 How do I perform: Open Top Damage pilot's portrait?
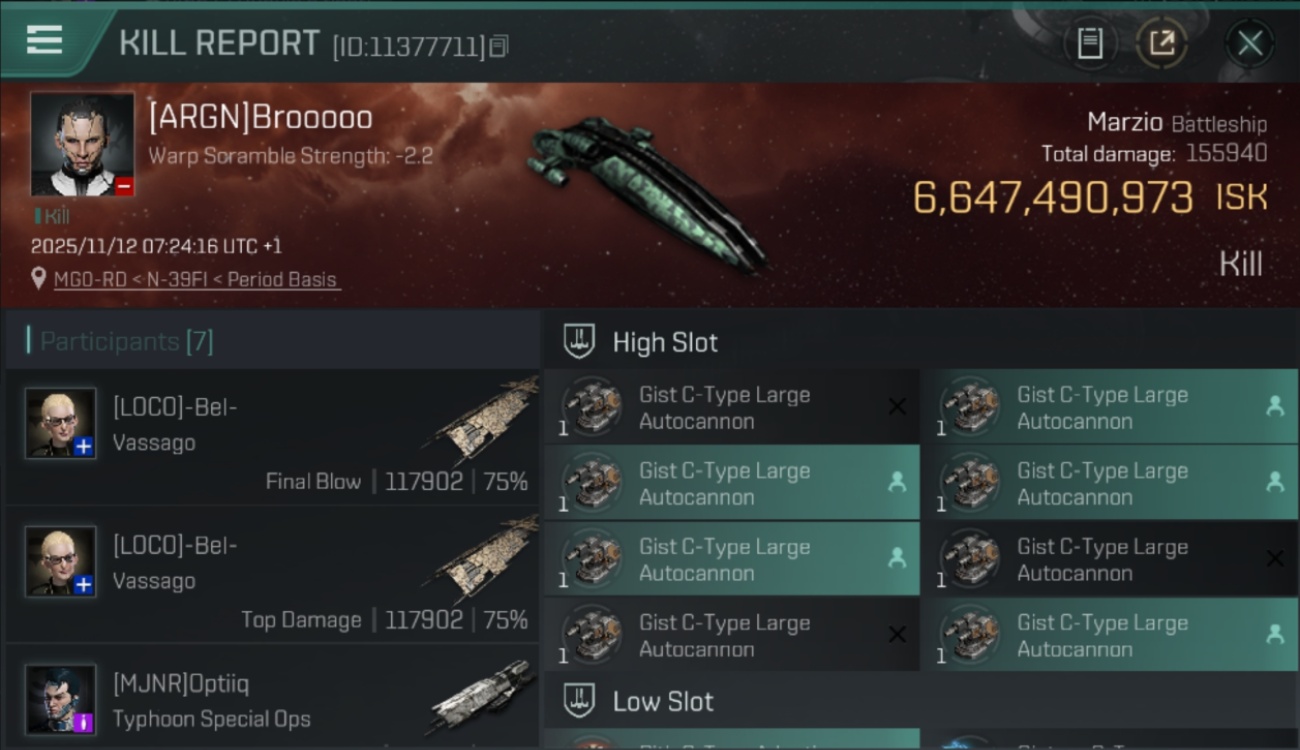[x=61, y=561]
